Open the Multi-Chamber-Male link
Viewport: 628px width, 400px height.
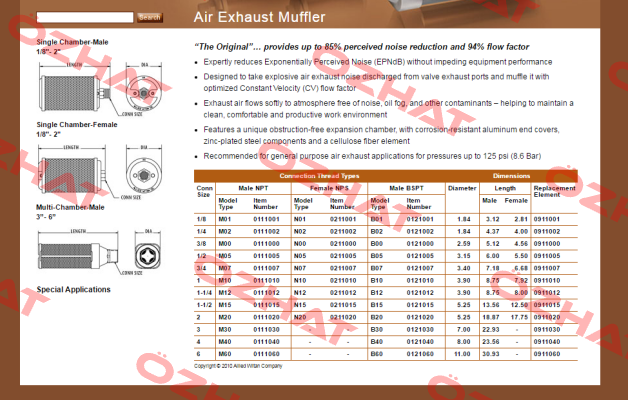pyautogui.click(x=70, y=207)
